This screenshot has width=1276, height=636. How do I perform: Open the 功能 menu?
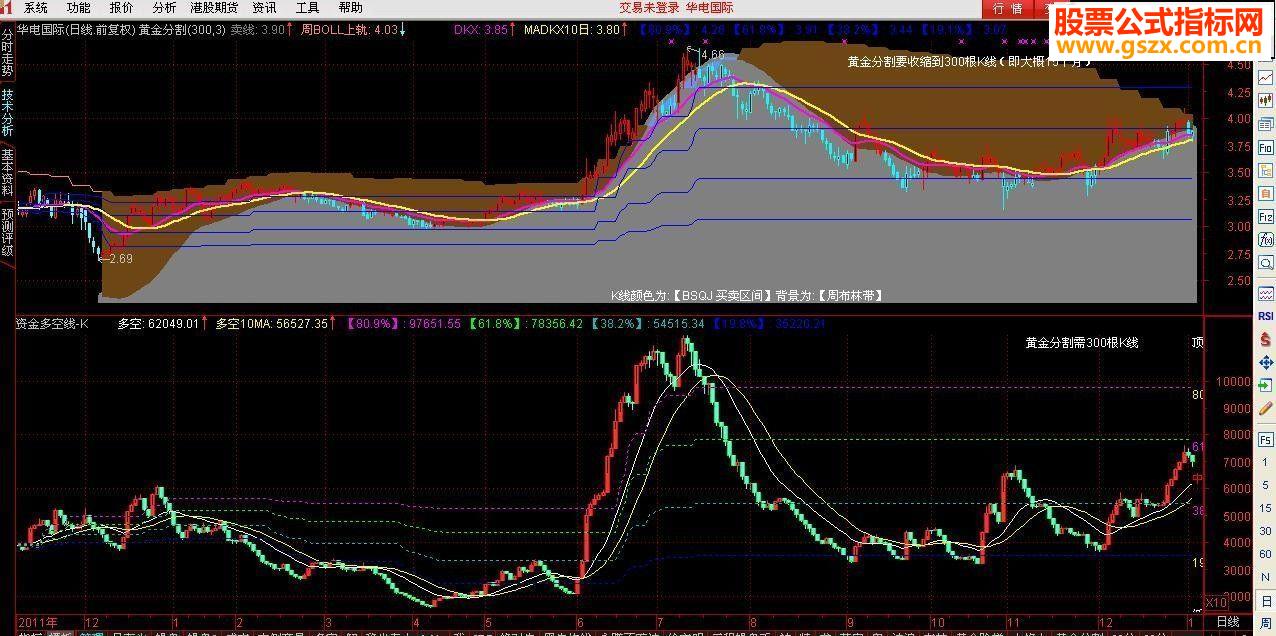point(79,8)
